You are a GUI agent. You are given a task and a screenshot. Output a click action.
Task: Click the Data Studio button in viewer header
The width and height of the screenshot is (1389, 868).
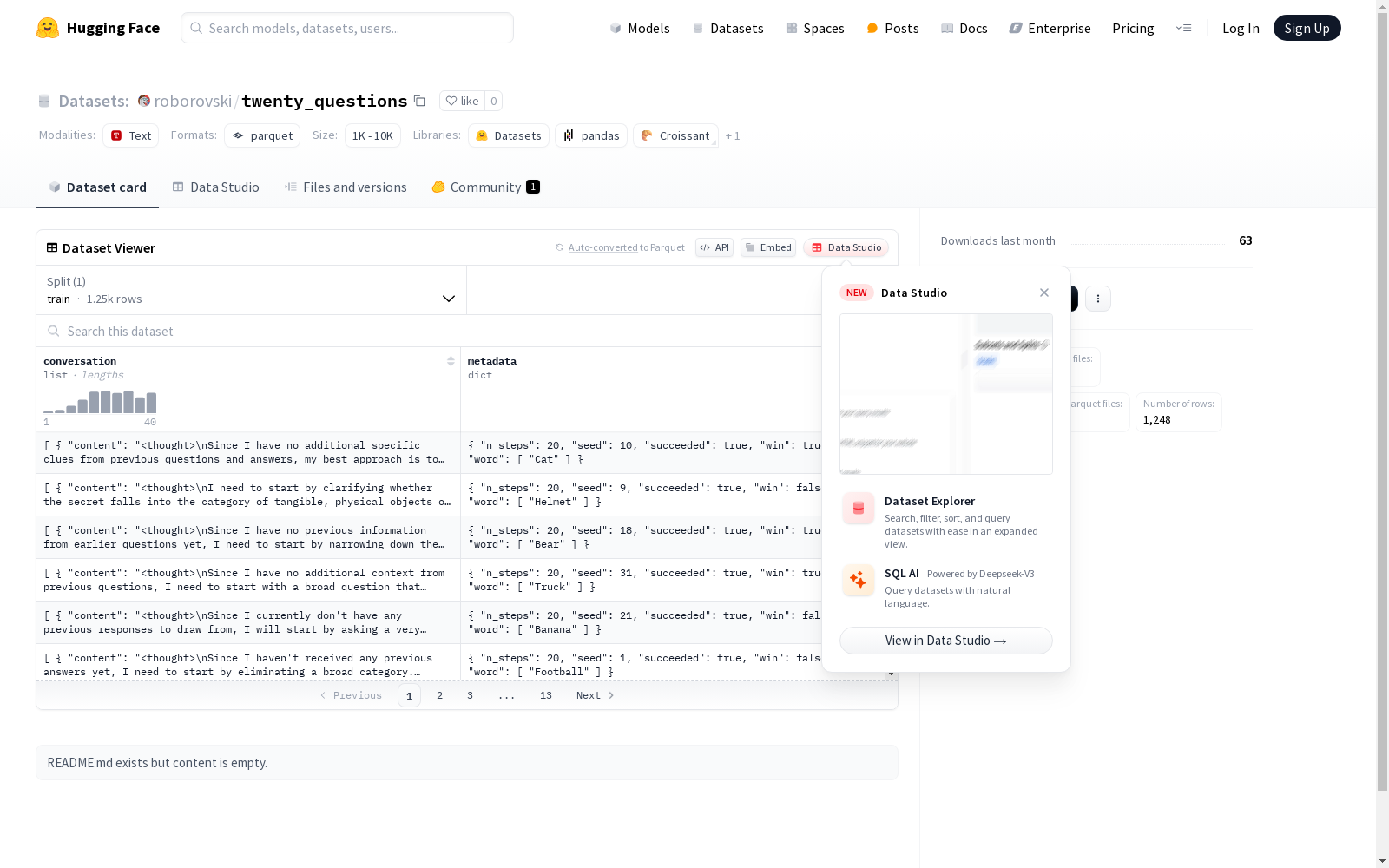(846, 247)
